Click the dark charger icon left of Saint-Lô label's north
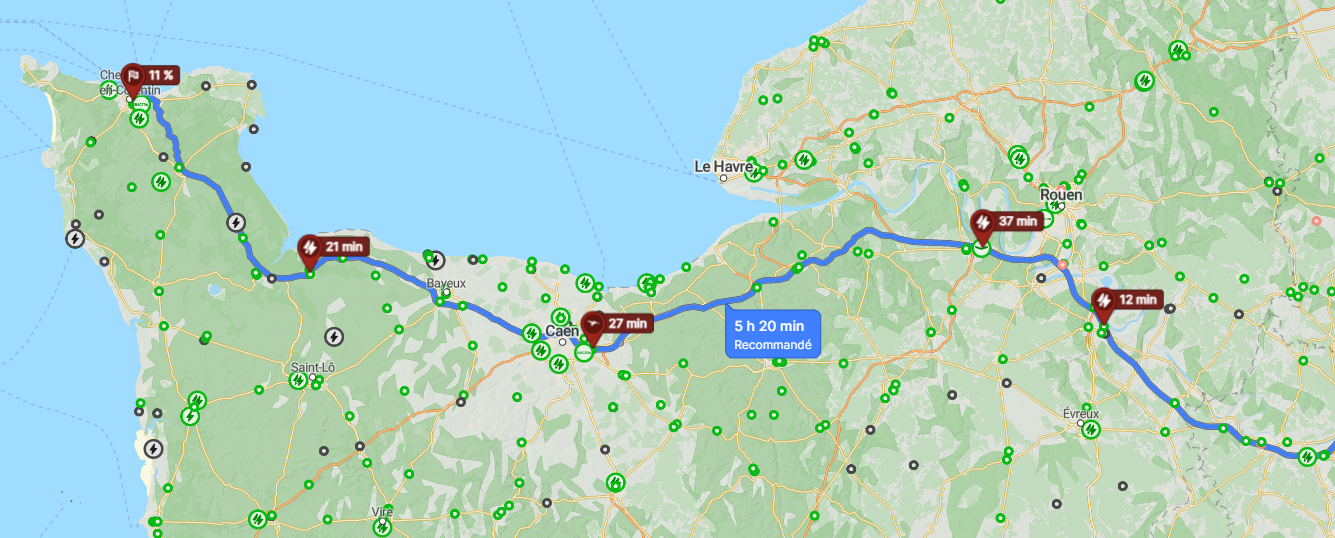Screen dimensions: 1335x538 pos(333,338)
